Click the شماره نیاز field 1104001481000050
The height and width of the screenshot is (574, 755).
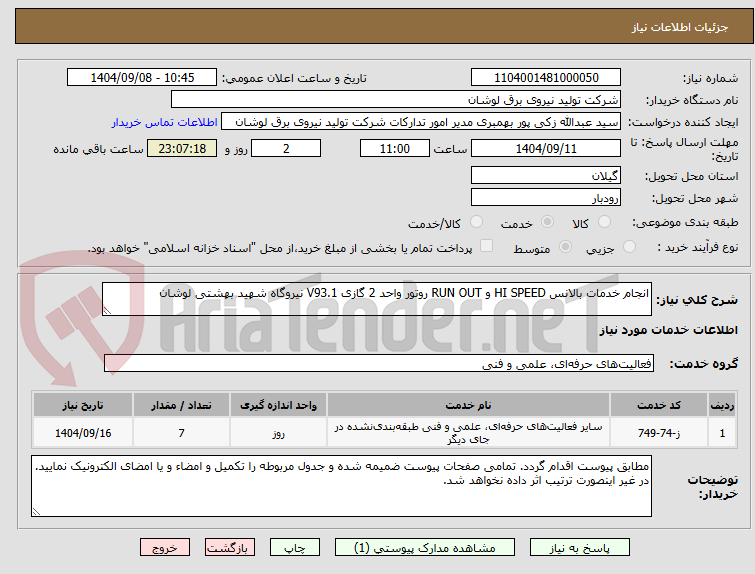click(x=546, y=78)
